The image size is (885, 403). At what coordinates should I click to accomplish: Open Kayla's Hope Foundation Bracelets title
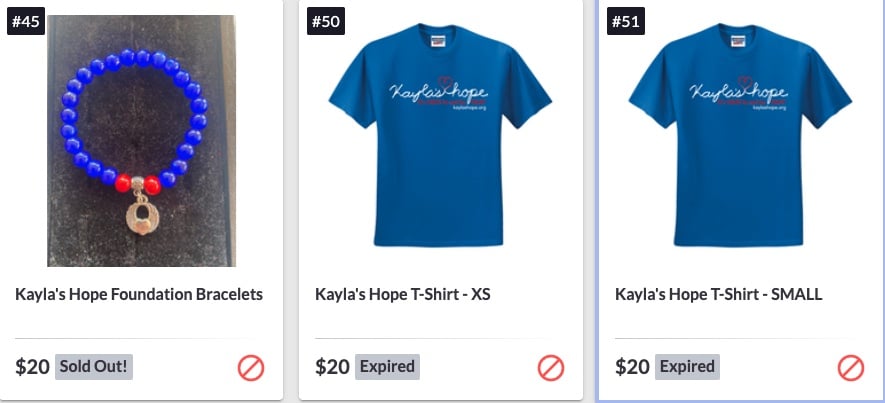click(x=139, y=294)
